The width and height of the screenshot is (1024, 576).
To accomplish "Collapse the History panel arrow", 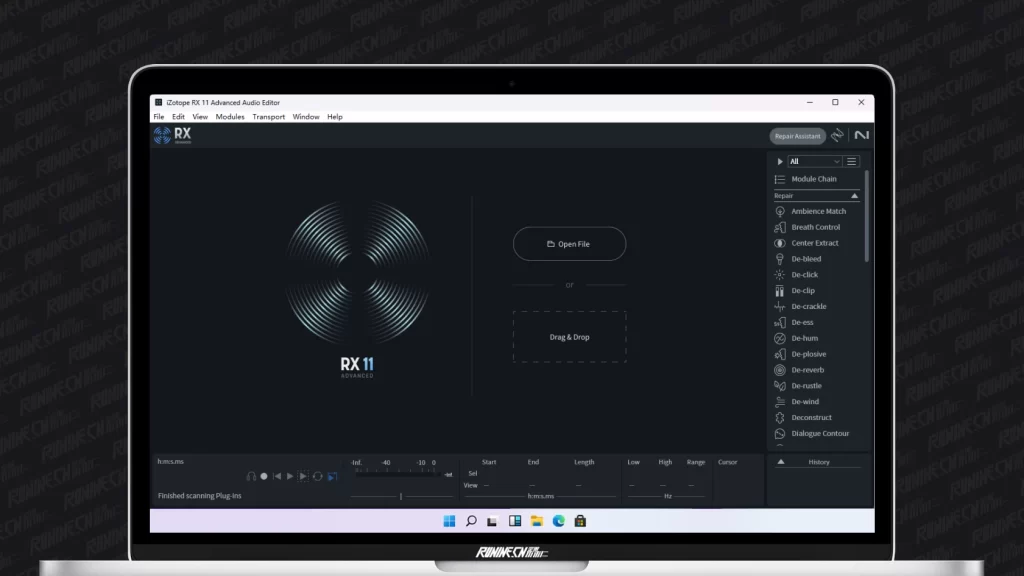I will coord(781,462).
